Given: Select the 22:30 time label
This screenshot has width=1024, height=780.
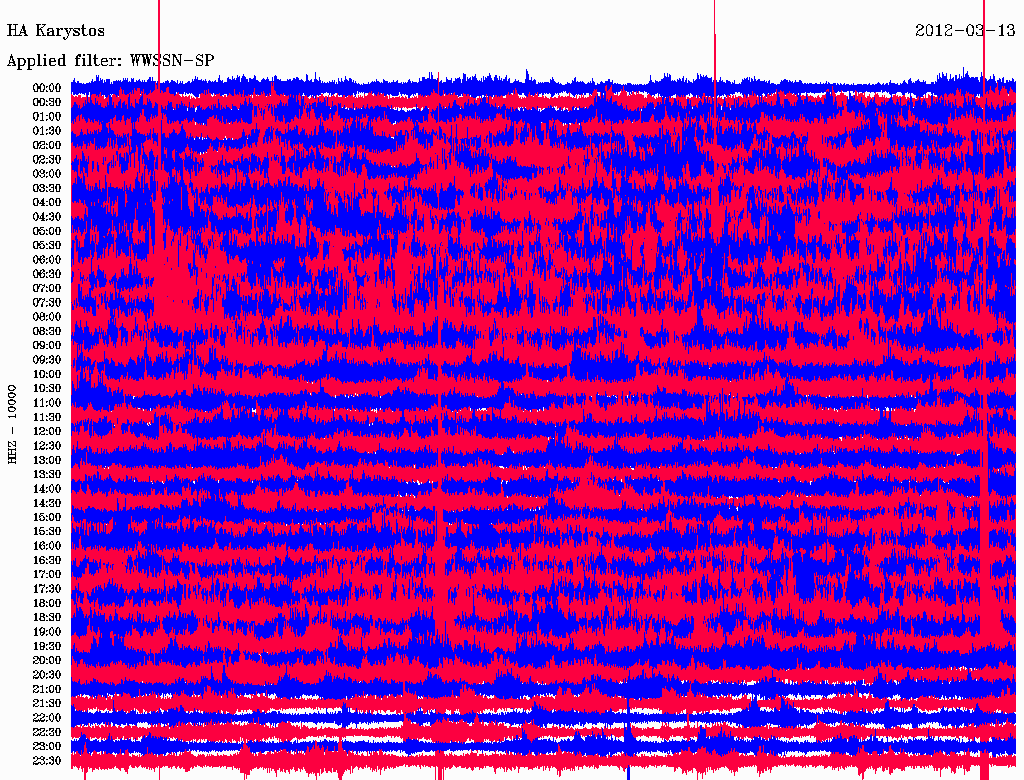Looking at the screenshot, I should (47, 732).
